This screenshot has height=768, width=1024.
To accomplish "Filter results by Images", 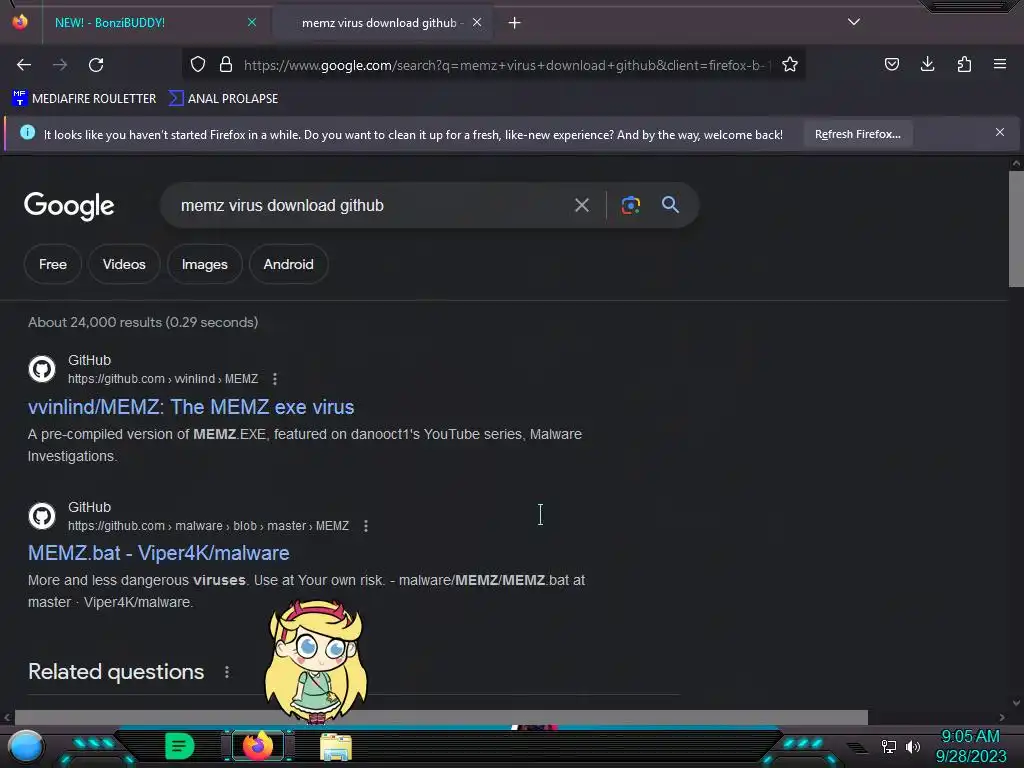I will (204, 264).
